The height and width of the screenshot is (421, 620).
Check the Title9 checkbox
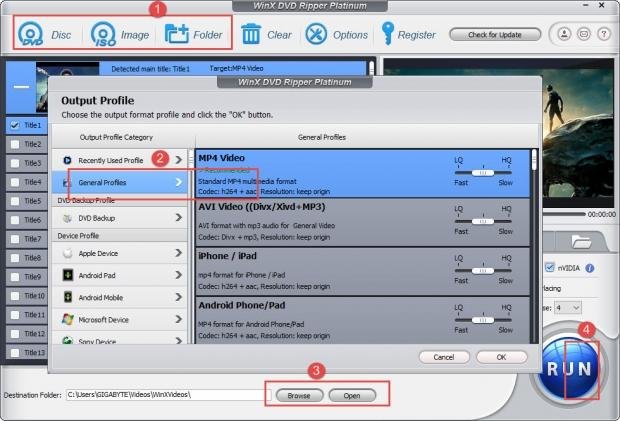coord(15,277)
